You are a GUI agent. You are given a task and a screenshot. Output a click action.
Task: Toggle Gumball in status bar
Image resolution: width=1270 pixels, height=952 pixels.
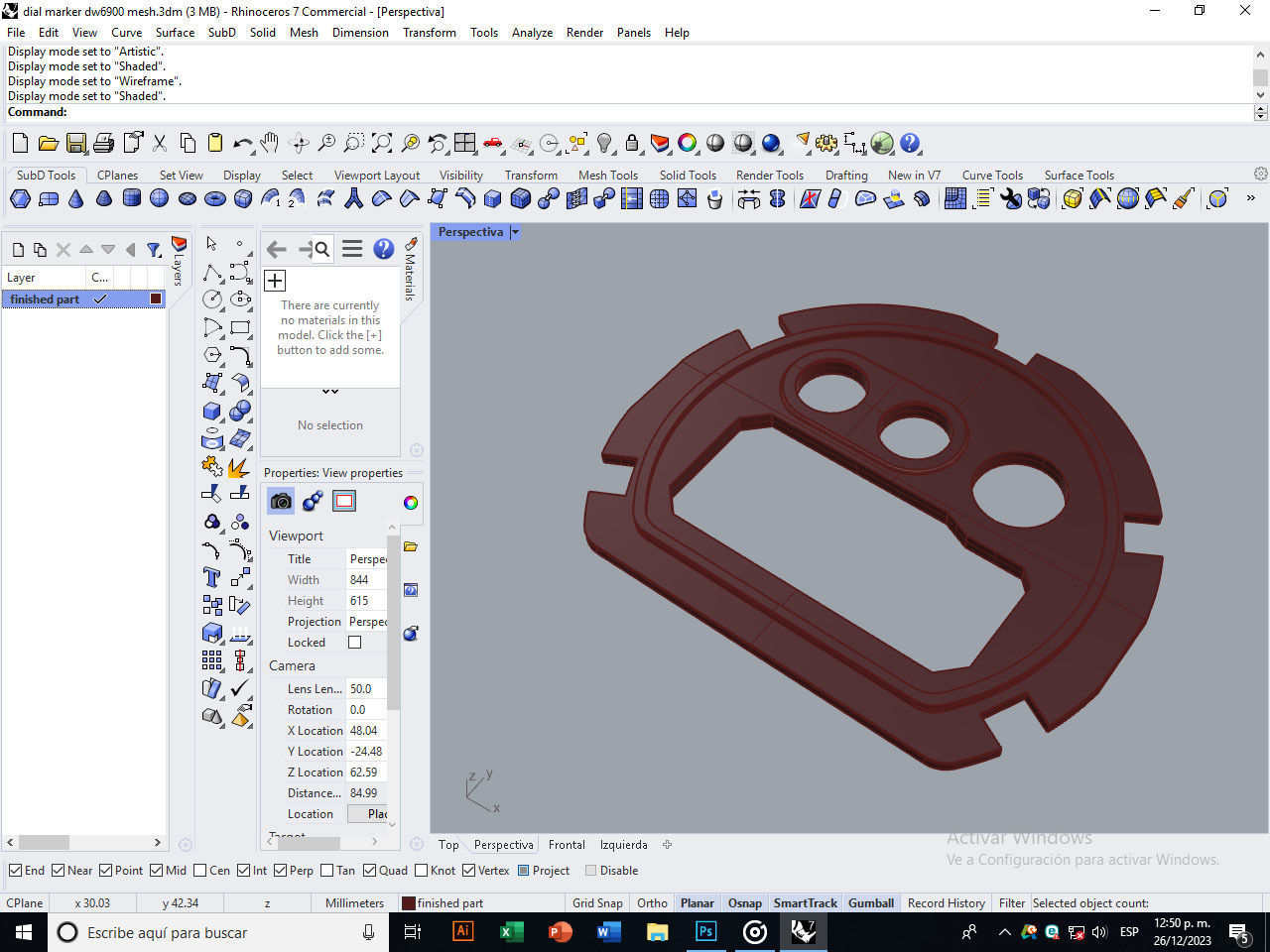[871, 902]
